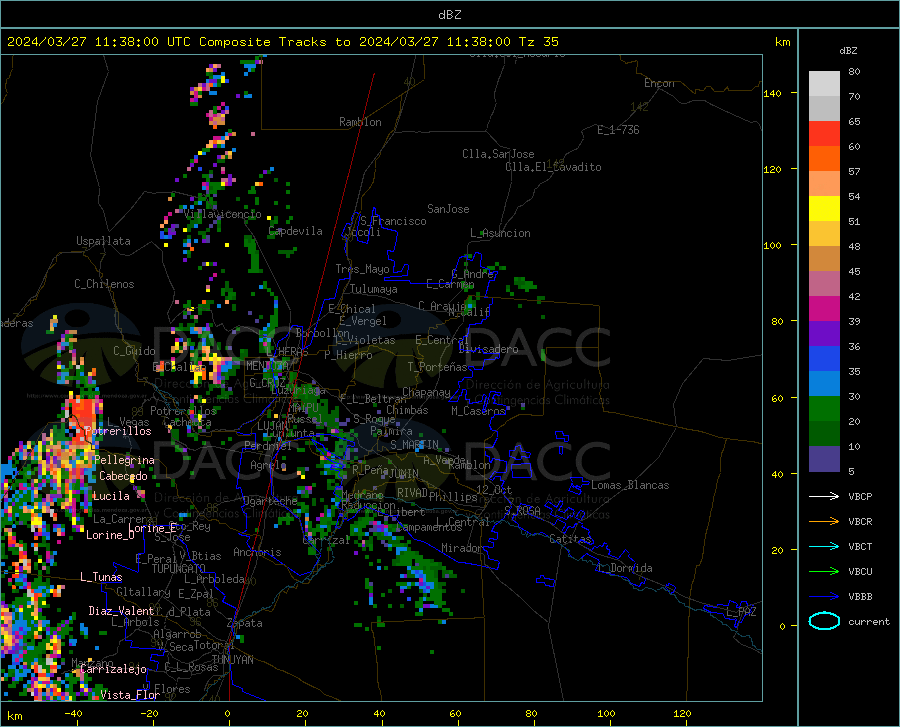Viewport: 900px width, 727px height.
Task: Click the 'Anchoris' map label
Action: pos(257,552)
